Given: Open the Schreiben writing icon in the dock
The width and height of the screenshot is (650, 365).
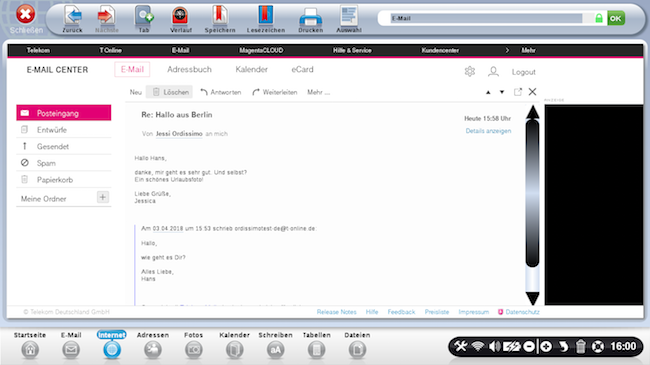Looking at the screenshot, I should 276,350.
